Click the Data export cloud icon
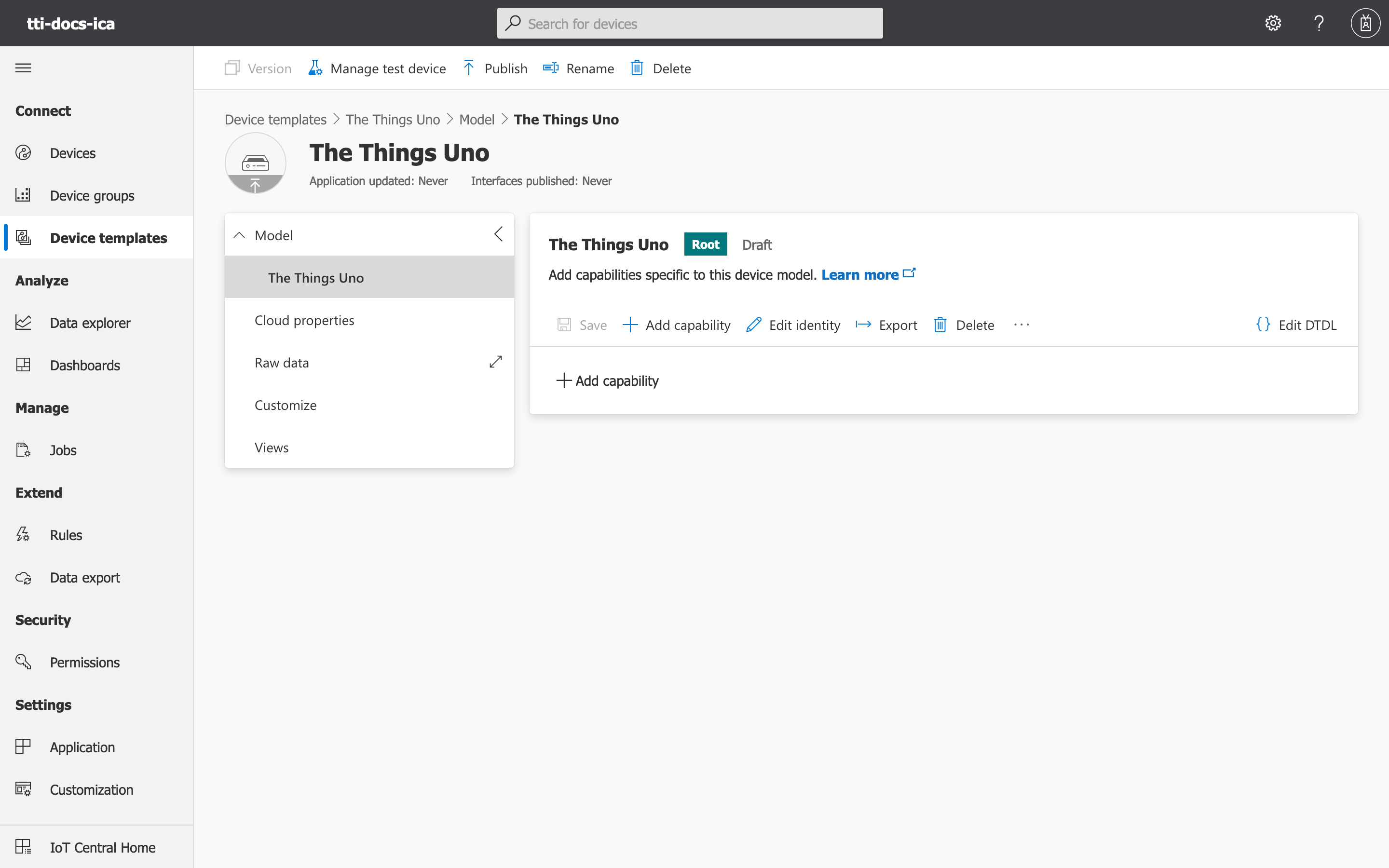The height and width of the screenshot is (868, 1389). [23, 578]
